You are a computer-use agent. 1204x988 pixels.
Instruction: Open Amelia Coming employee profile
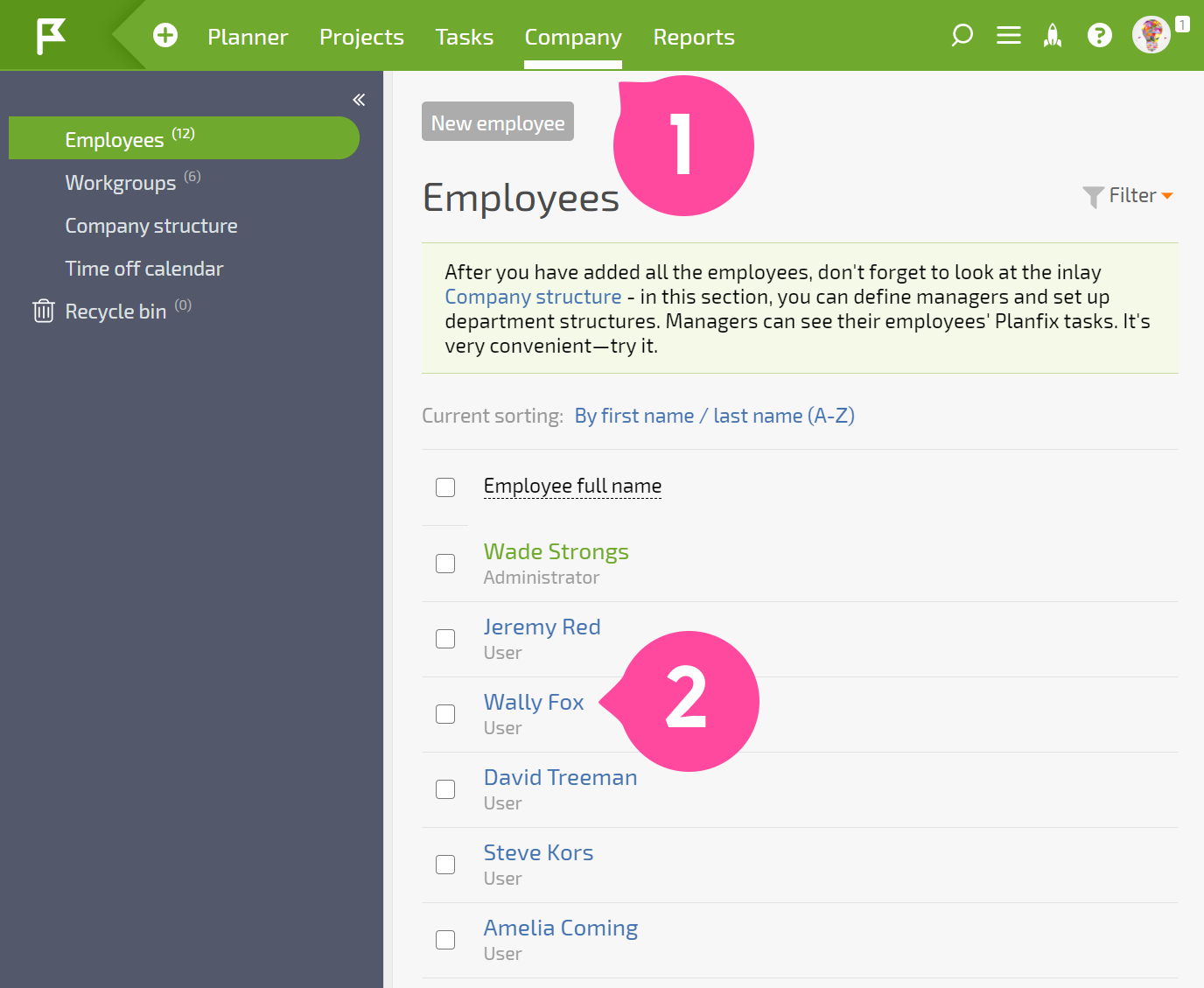click(x=561, y=928)
